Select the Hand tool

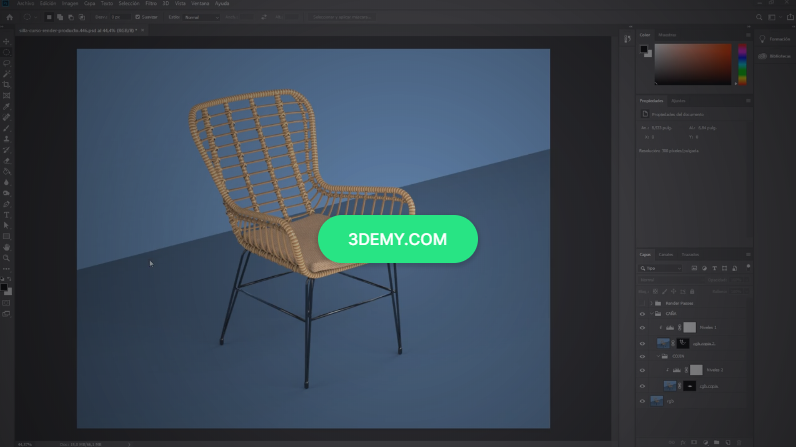pos(7,248)
